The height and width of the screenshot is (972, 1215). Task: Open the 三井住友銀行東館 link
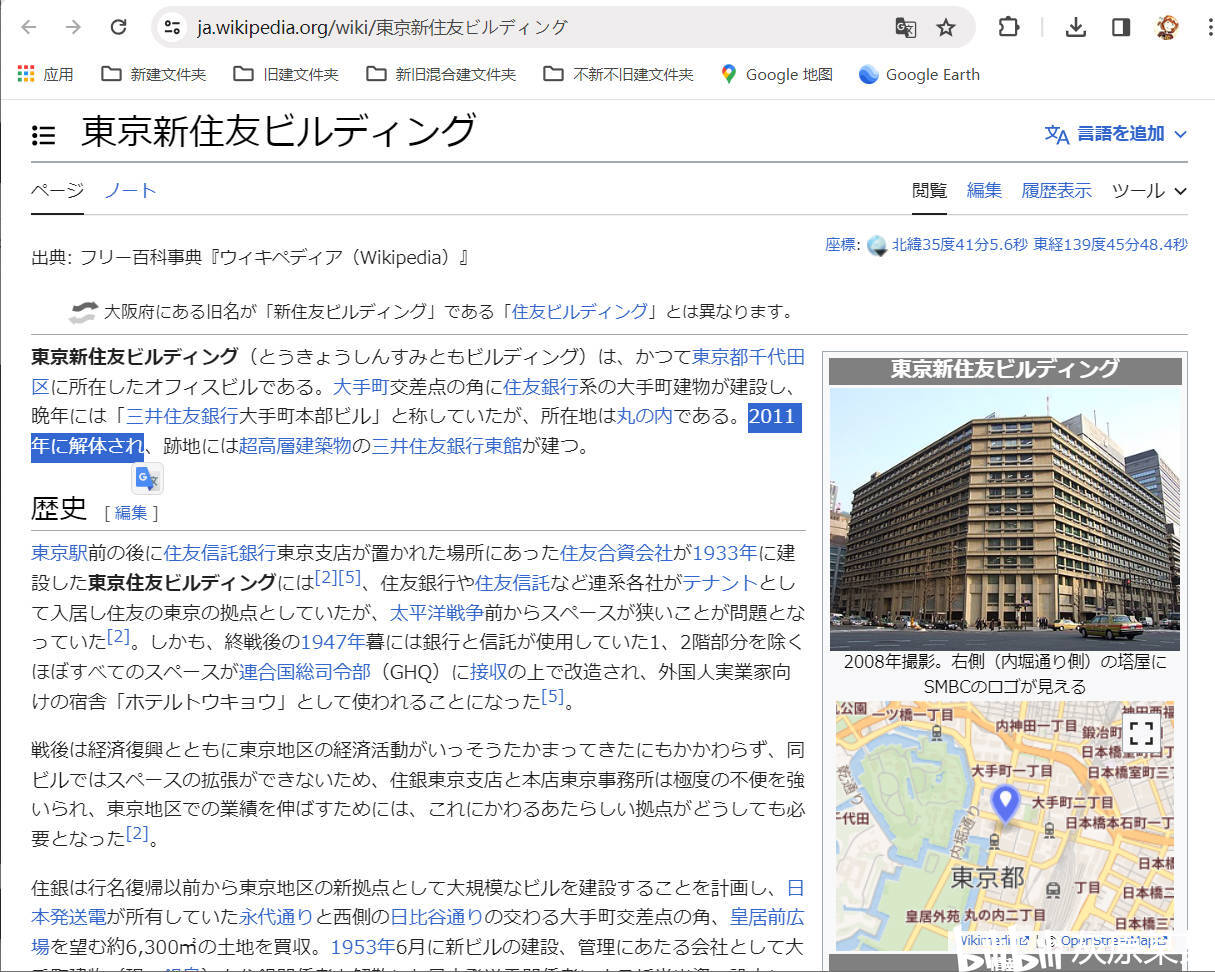pos(447,446)
